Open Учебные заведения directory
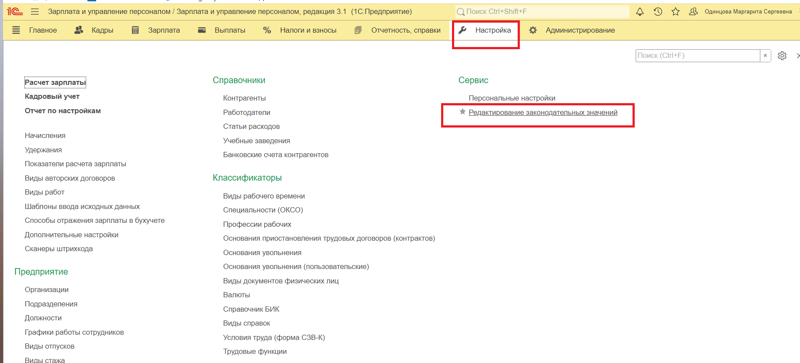Screen dimensions: 800x363 point(257,140)
